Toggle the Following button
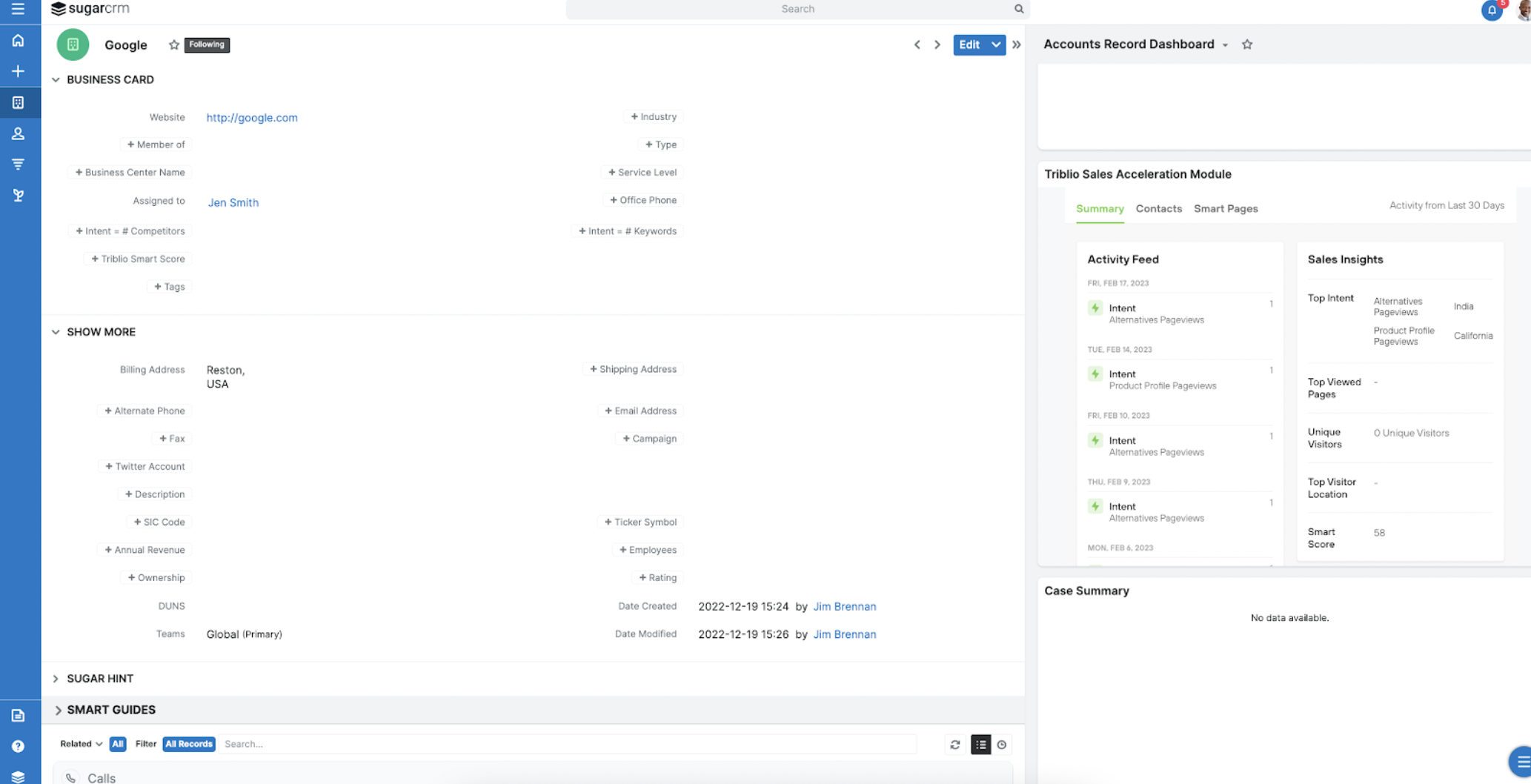The image size is (1531, 784). (207, 44)
